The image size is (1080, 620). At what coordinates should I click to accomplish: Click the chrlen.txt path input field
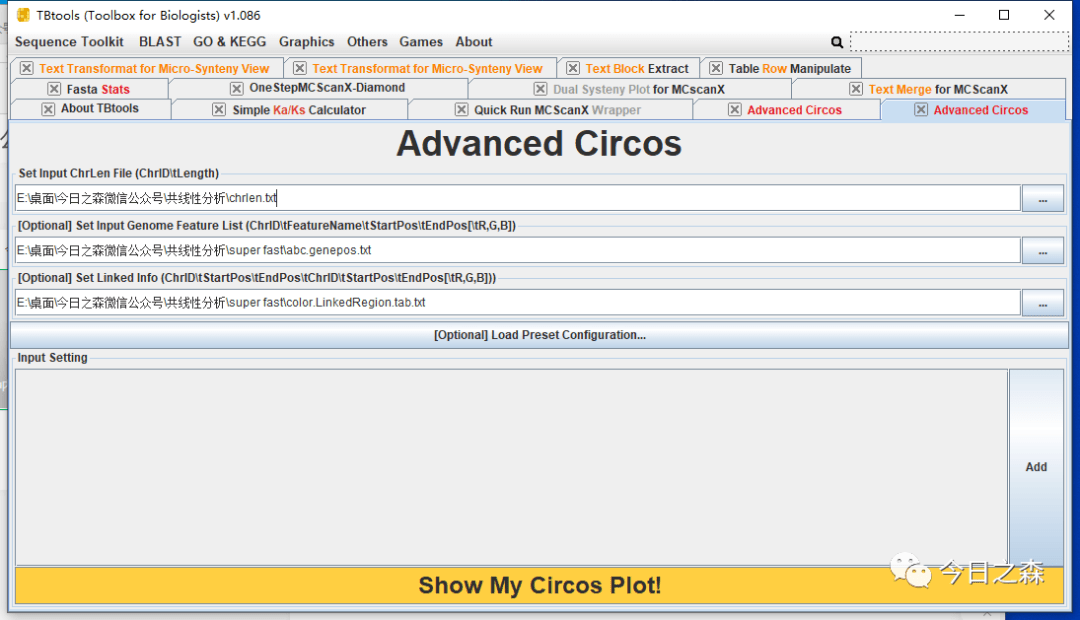click(x=517, y=198)
